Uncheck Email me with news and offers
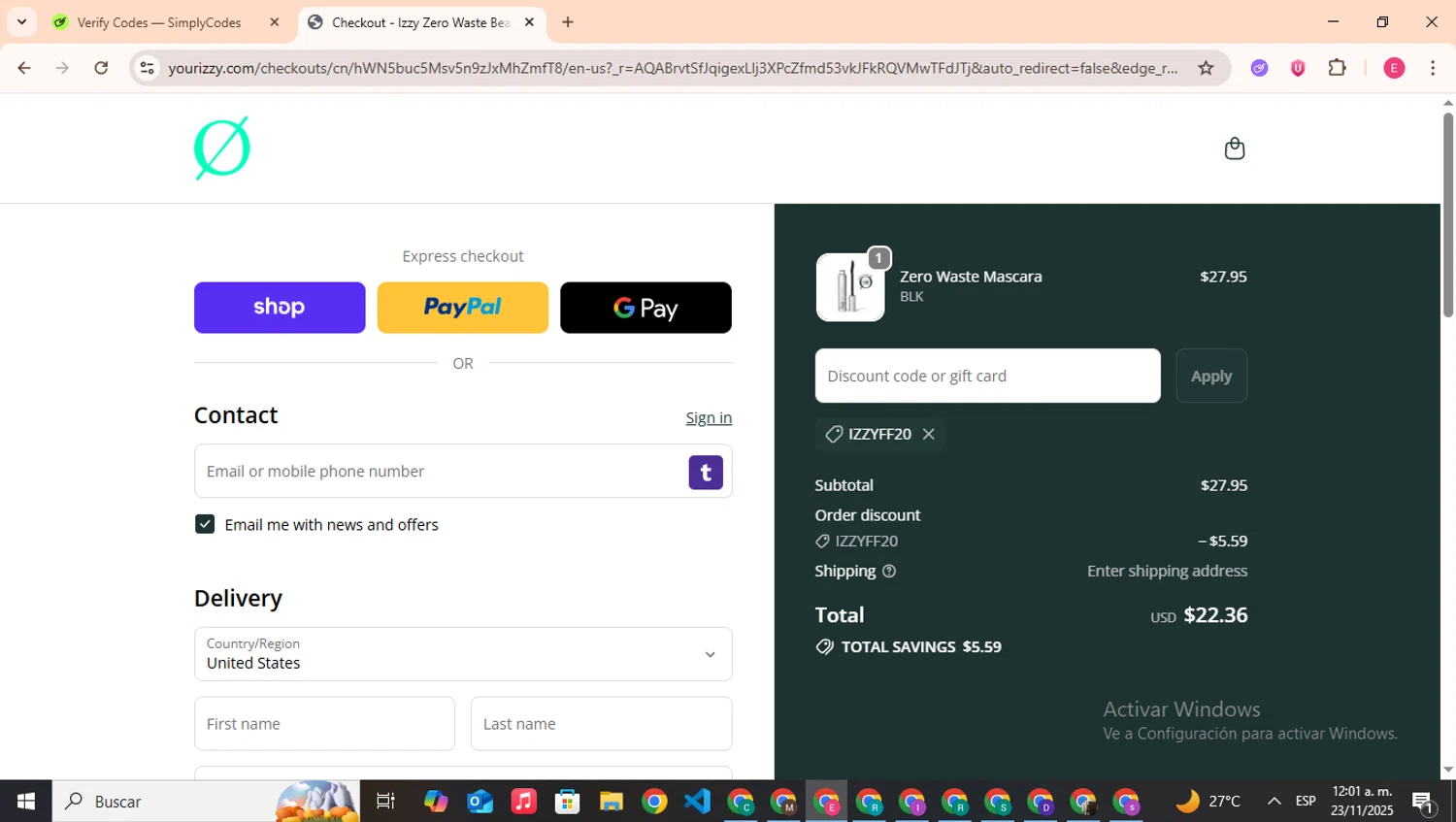Screen dimensions: 1456x822 tap(205, 524)
